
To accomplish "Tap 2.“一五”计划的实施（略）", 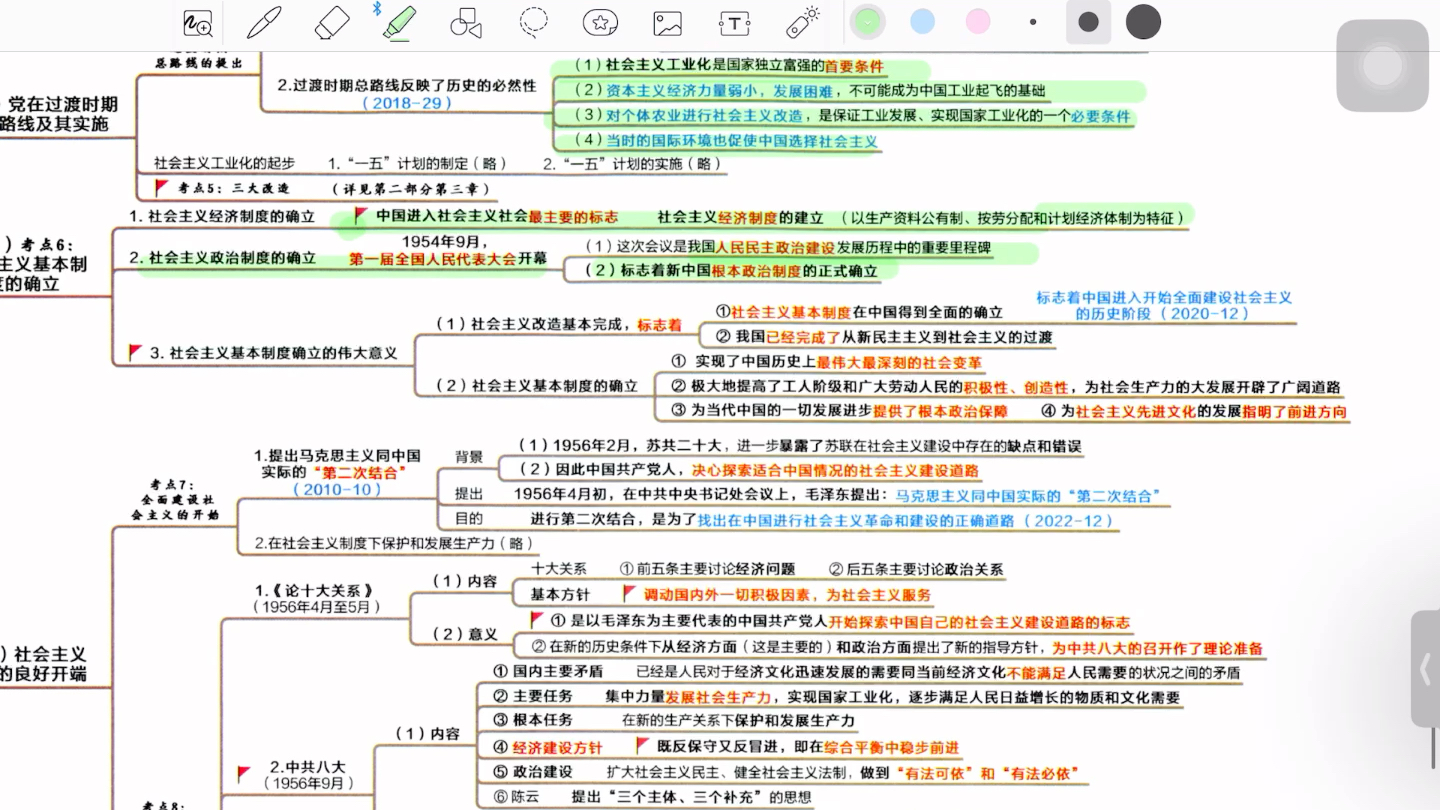I will click(x=632, y=163).
